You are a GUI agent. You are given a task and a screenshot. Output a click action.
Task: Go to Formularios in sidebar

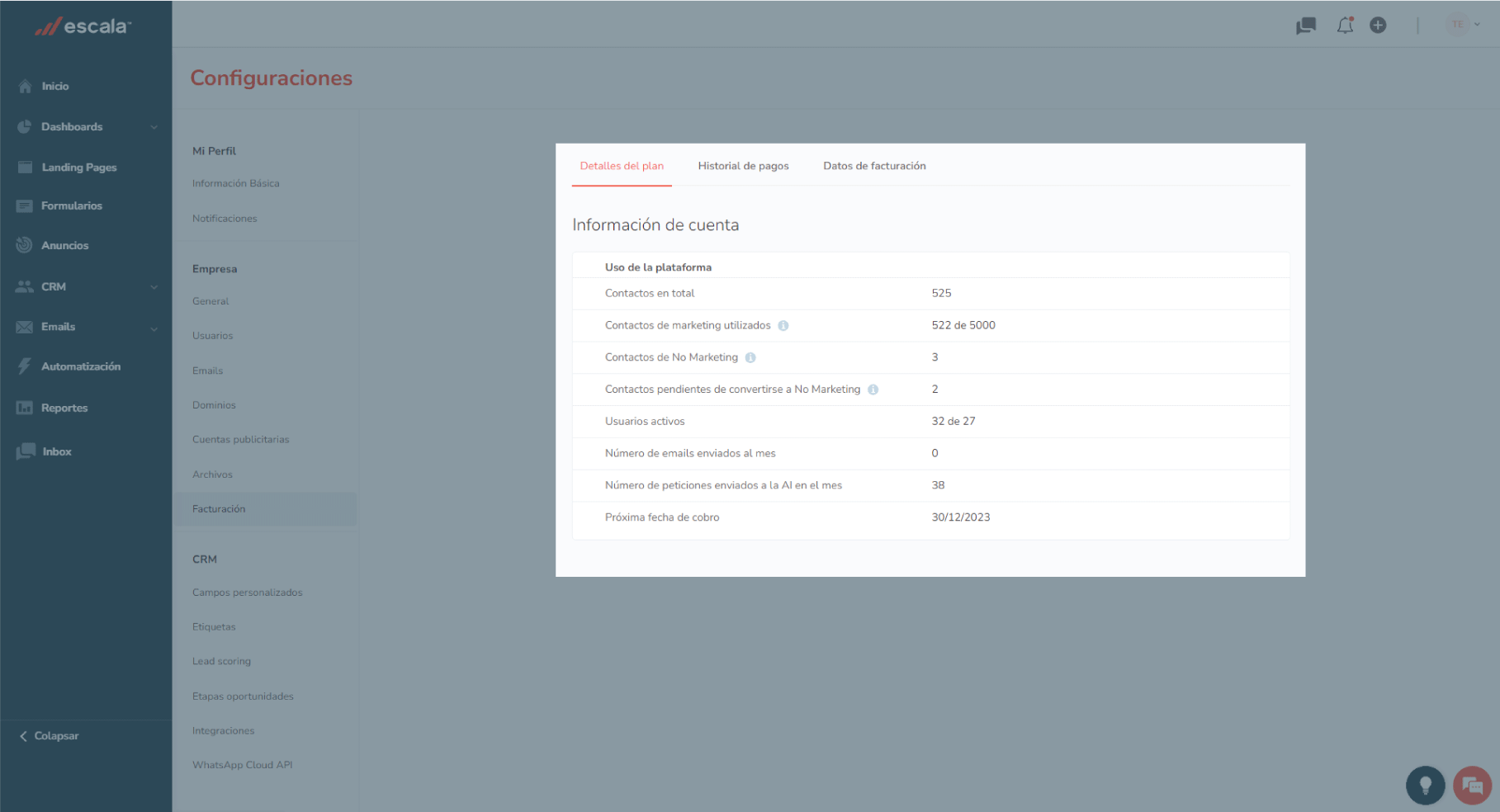click(x=72, y=206)
